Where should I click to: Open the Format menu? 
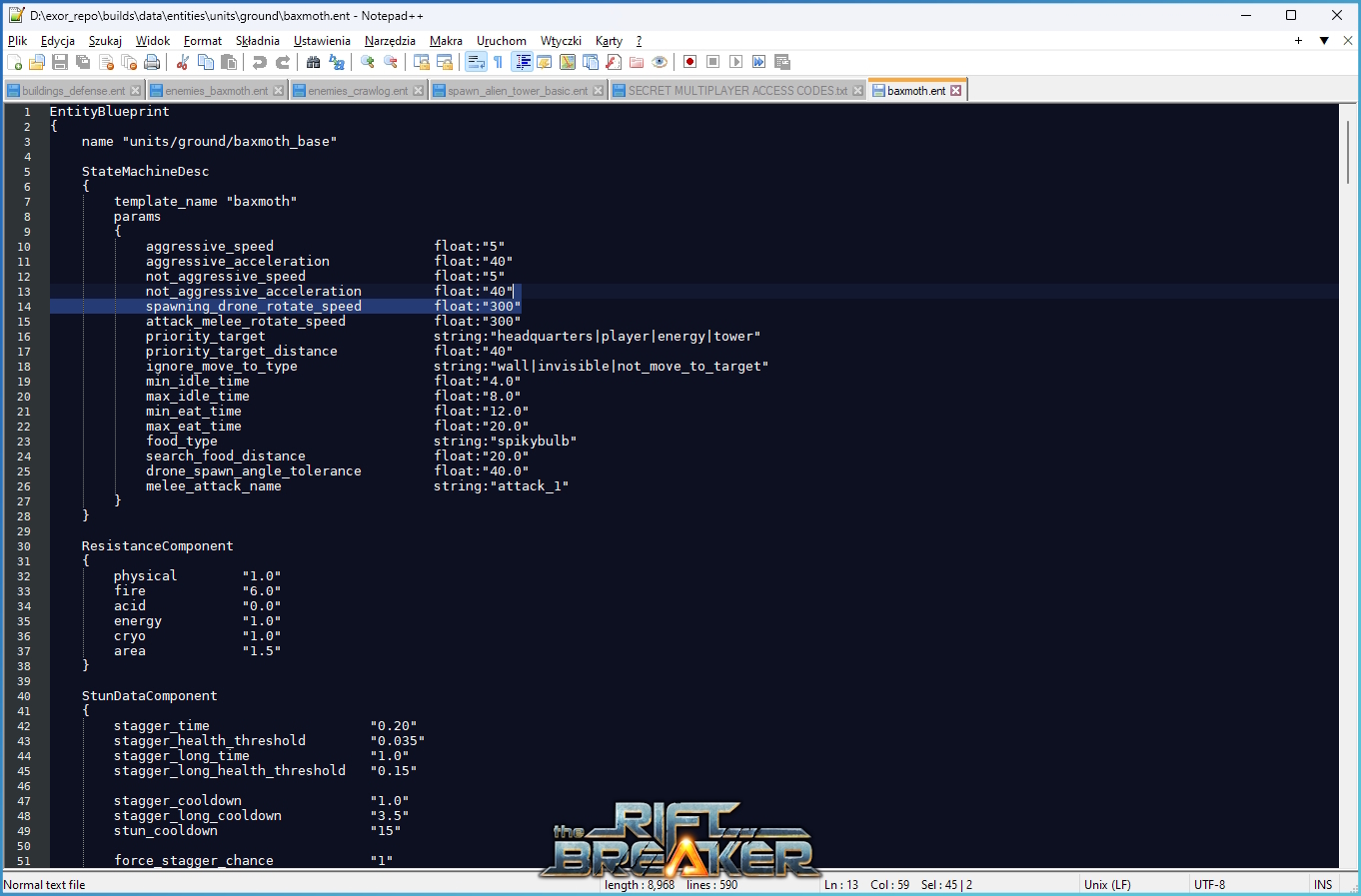[203, 41]
